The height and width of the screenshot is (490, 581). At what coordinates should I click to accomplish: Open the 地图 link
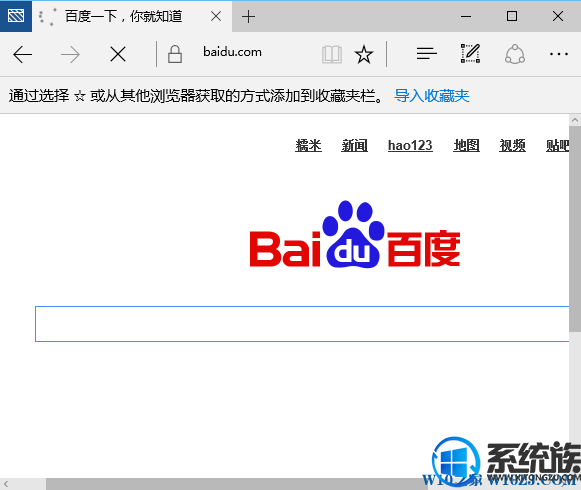[x=467, y=145]
